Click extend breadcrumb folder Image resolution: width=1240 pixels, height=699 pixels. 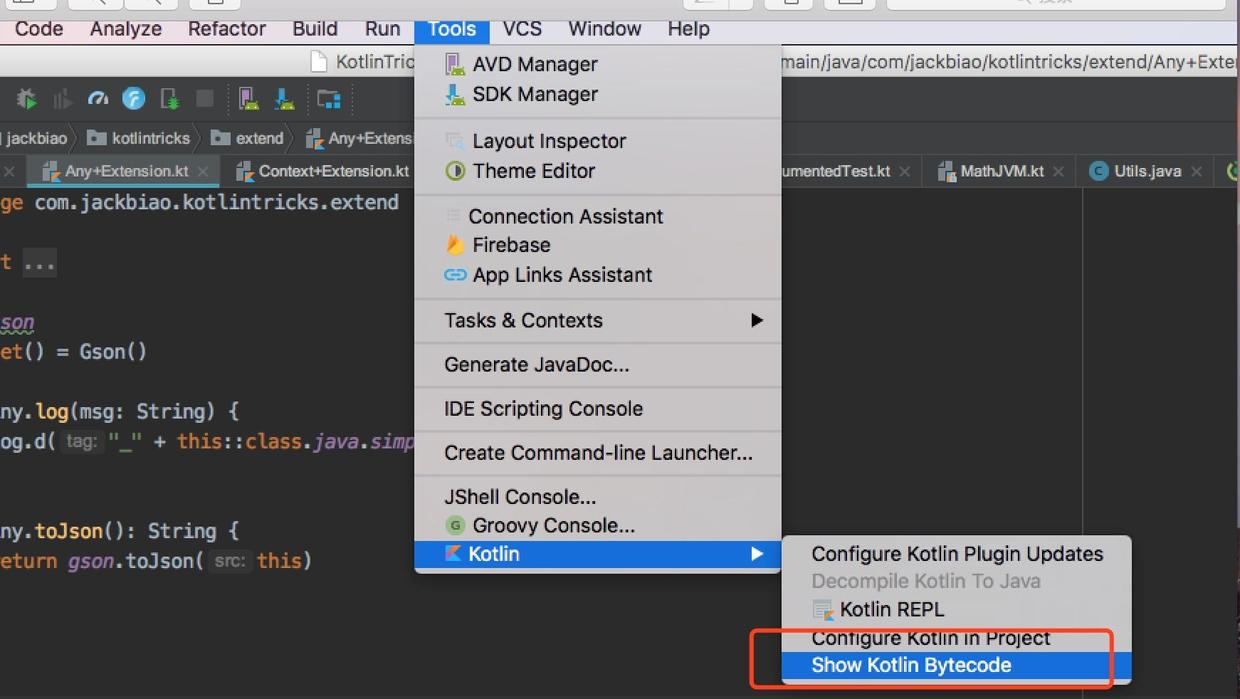(x=248, y=138)
